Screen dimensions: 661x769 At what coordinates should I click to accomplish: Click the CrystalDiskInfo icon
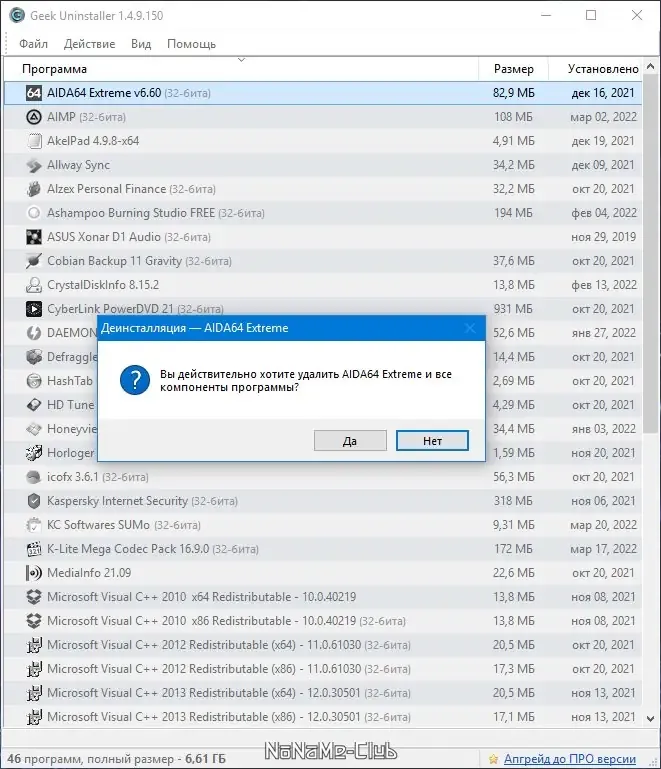point(34,285)
